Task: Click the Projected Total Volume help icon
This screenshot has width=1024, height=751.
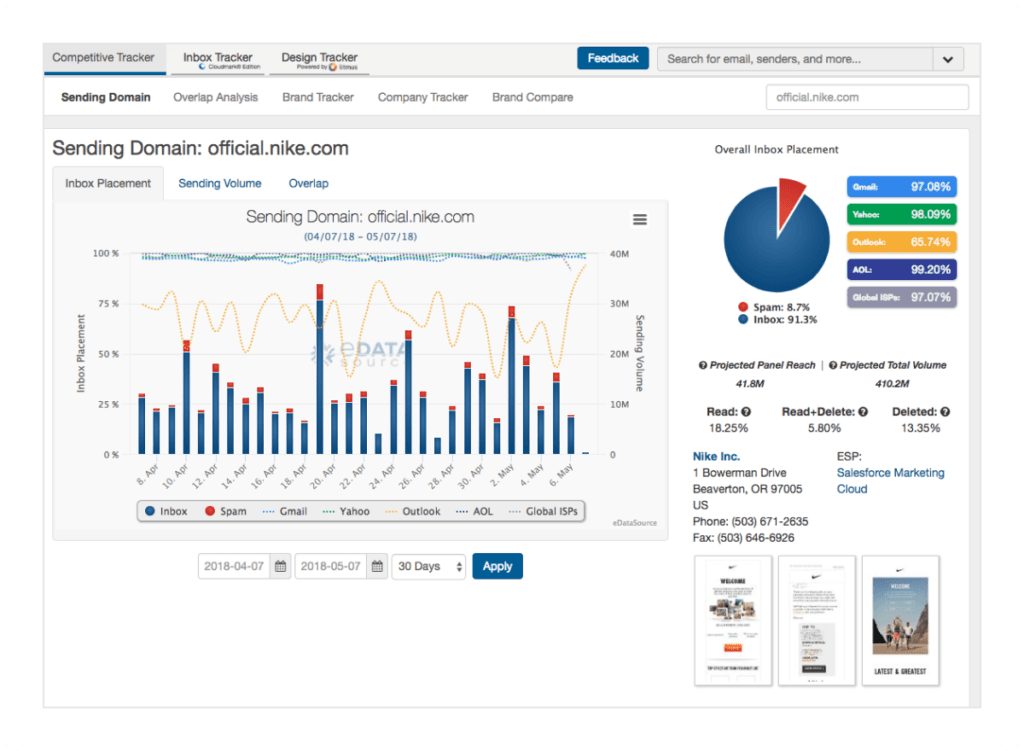Action: (x=833, y=366)
